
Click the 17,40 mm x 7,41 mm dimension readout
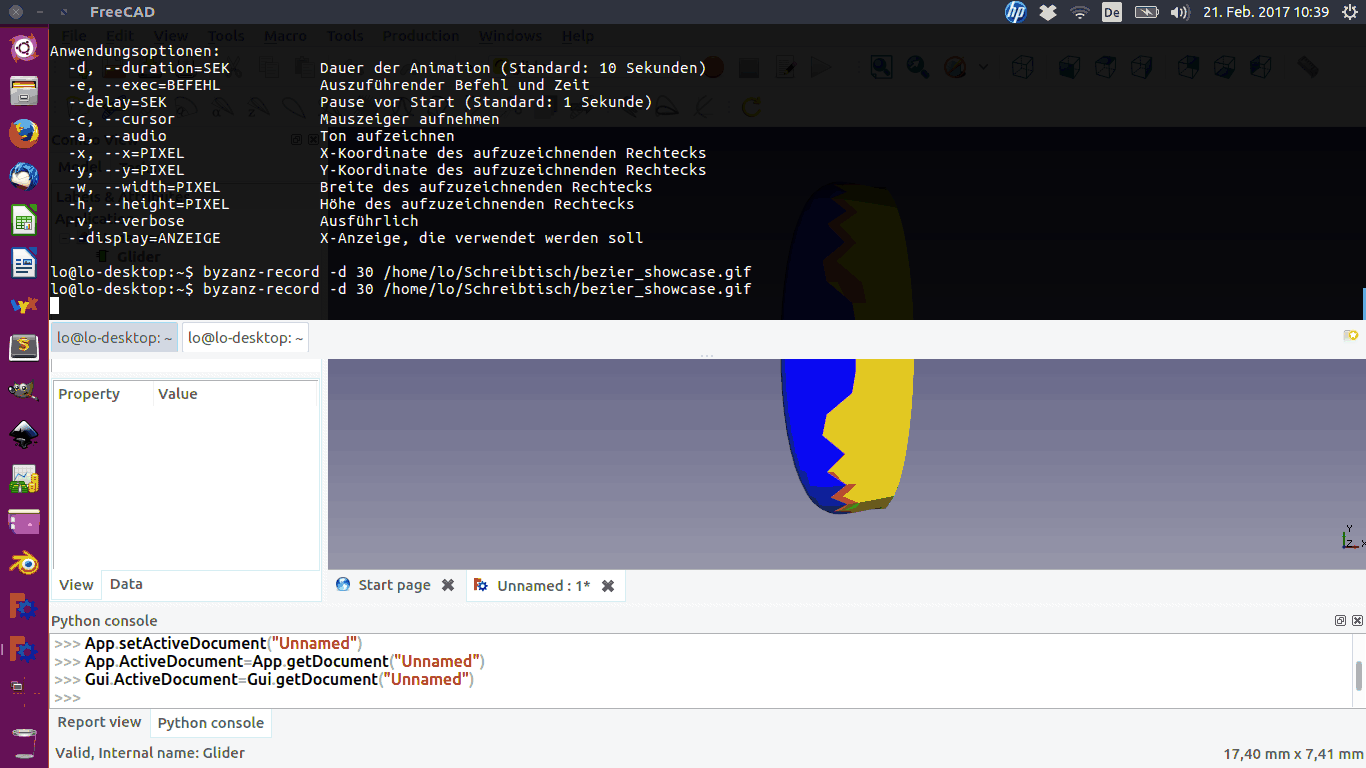tap(1292, 754)
